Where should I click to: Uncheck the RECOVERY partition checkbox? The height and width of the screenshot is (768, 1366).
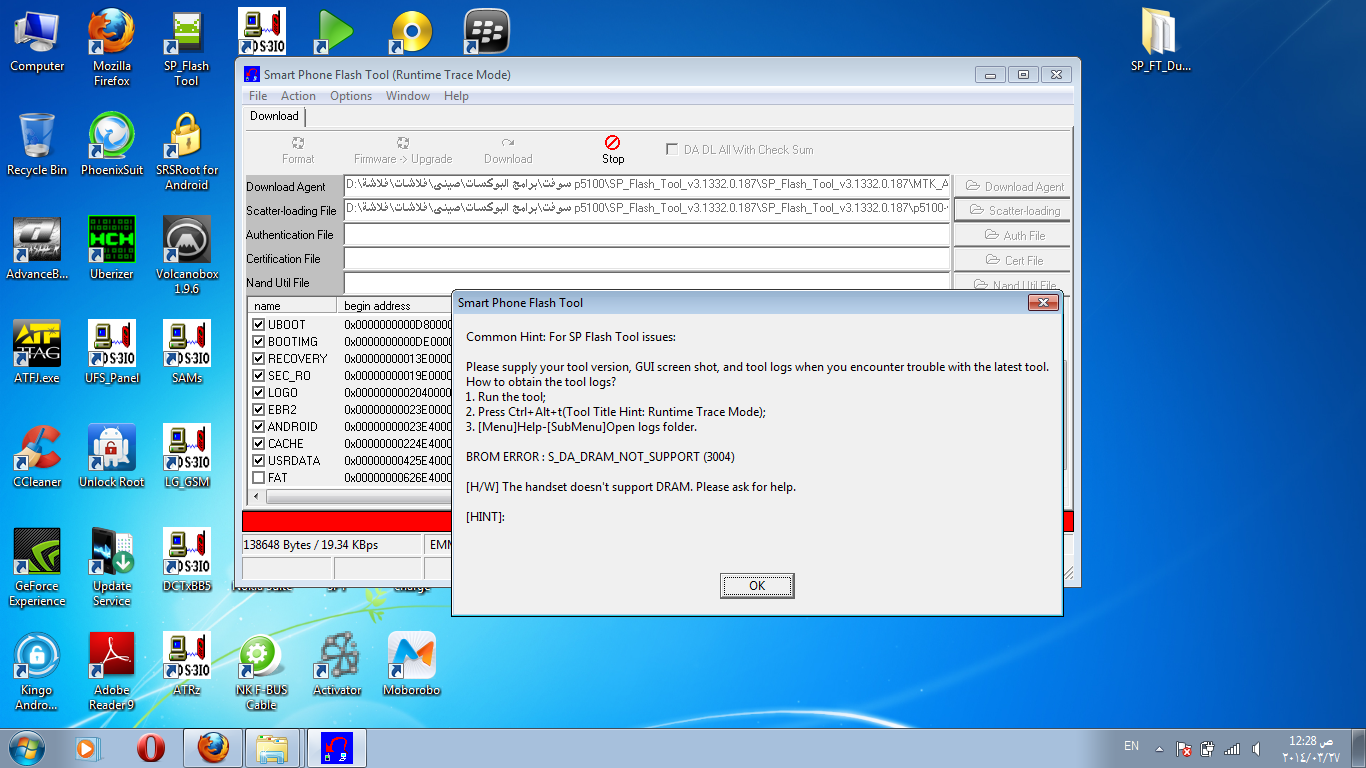(259, 359)
